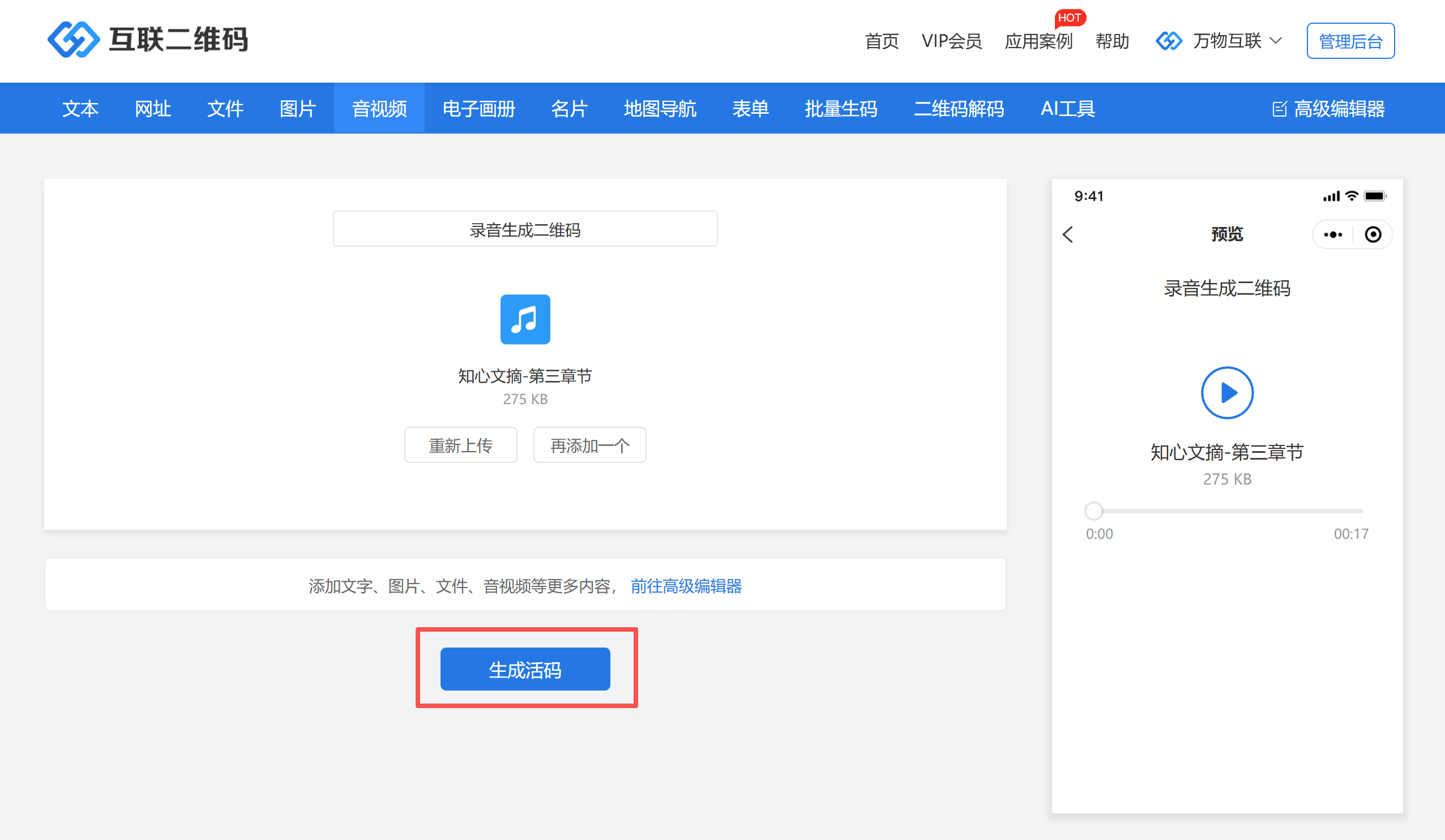Open 应用案例 with the HOT badge
The width and height of the screenshot is (1445, 840).
coord(1038,41)
